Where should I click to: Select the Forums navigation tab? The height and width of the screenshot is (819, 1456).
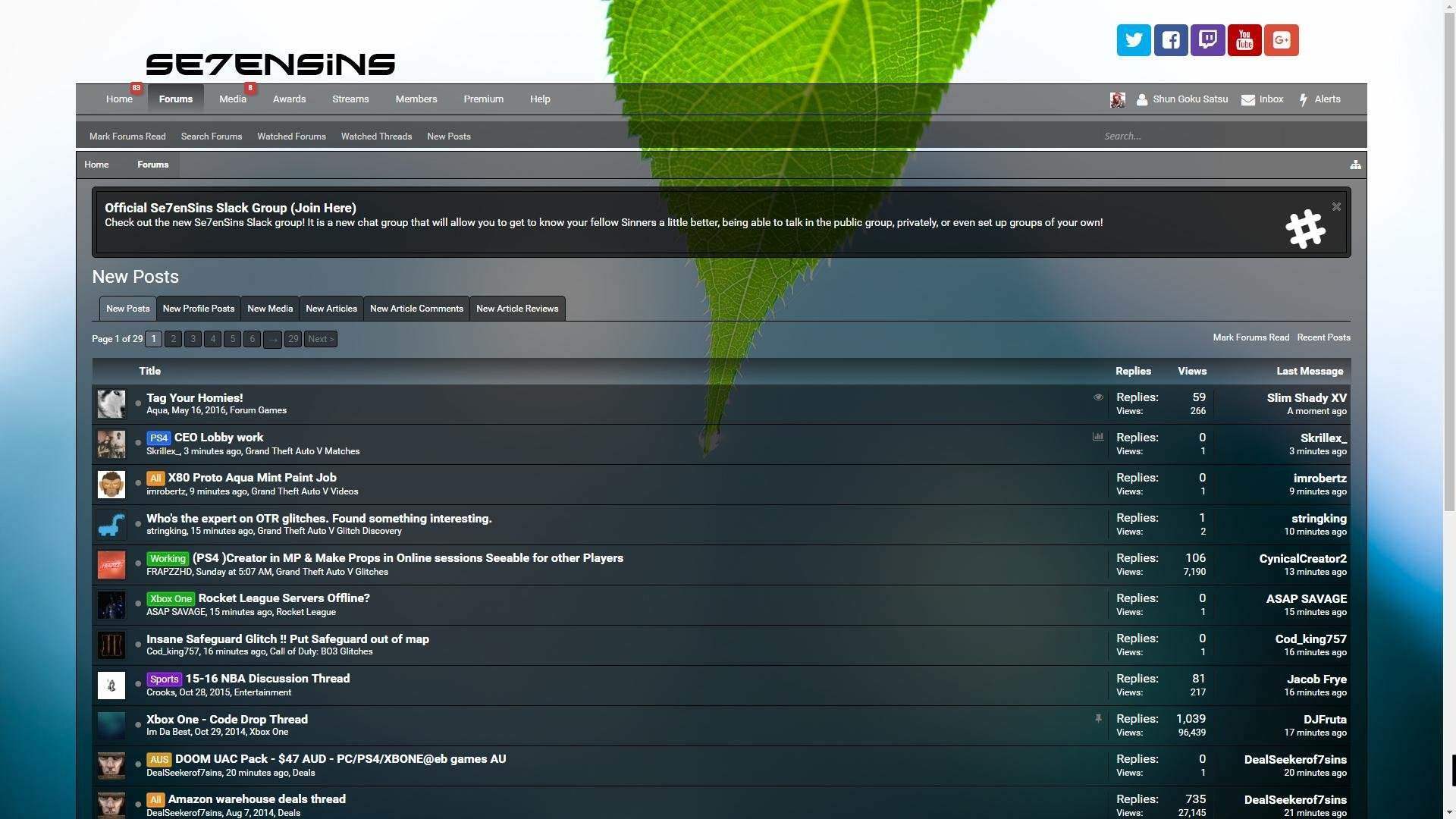click(x=176, y=99)
